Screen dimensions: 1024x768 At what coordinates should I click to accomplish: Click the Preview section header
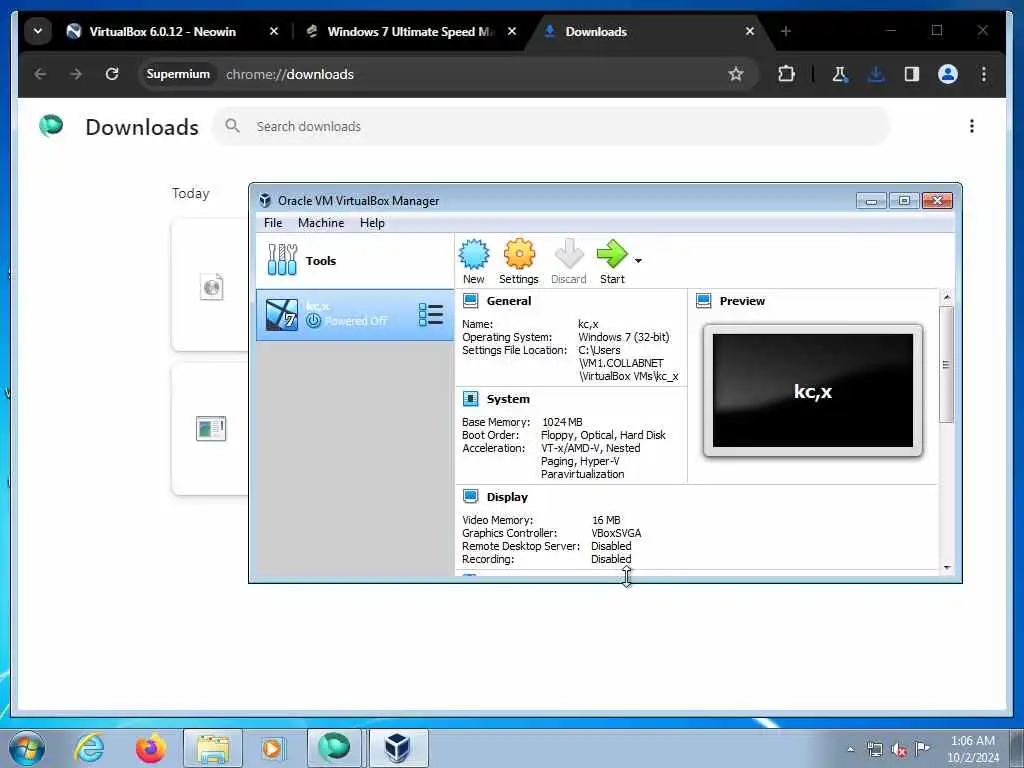point(742,301)
